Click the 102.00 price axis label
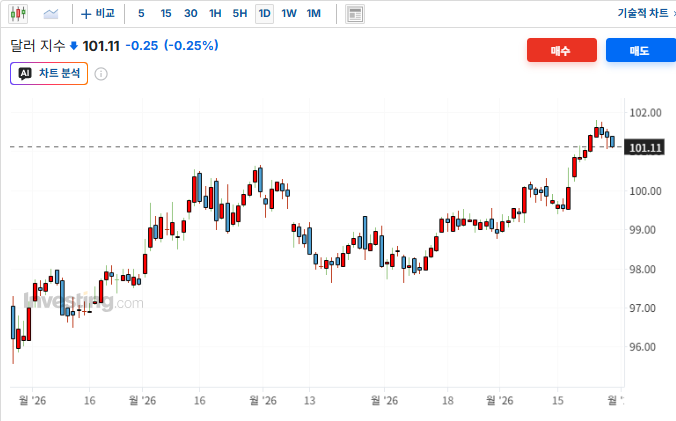The image size is (676, 421). [x=645, y=113]
